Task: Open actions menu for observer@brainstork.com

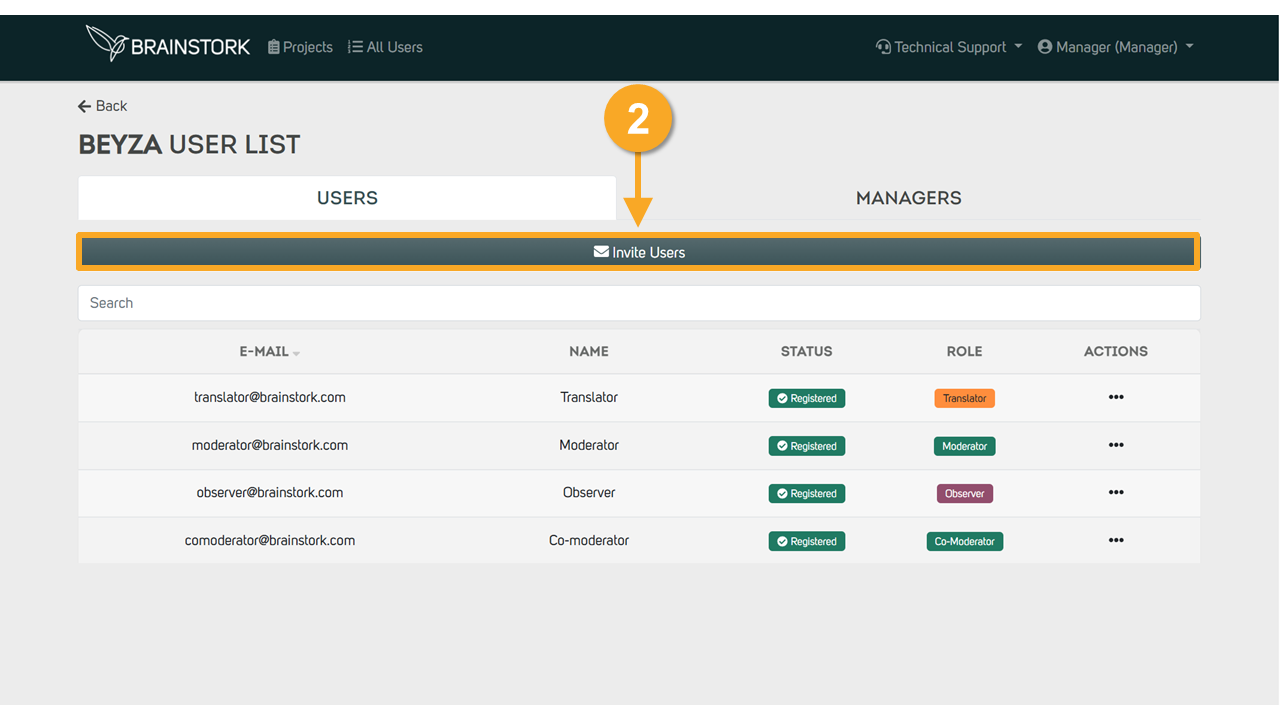Action: coord(1116,492)
